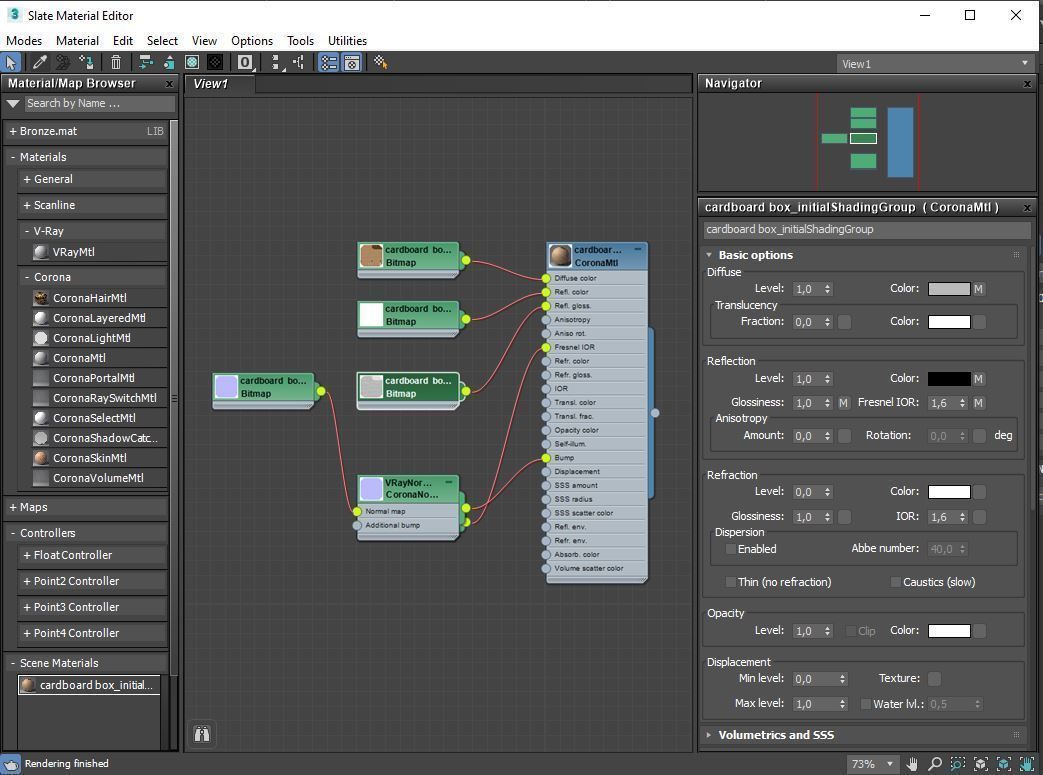
Task: Activate the Zoom Region tool
Action: tap(958, 764)
